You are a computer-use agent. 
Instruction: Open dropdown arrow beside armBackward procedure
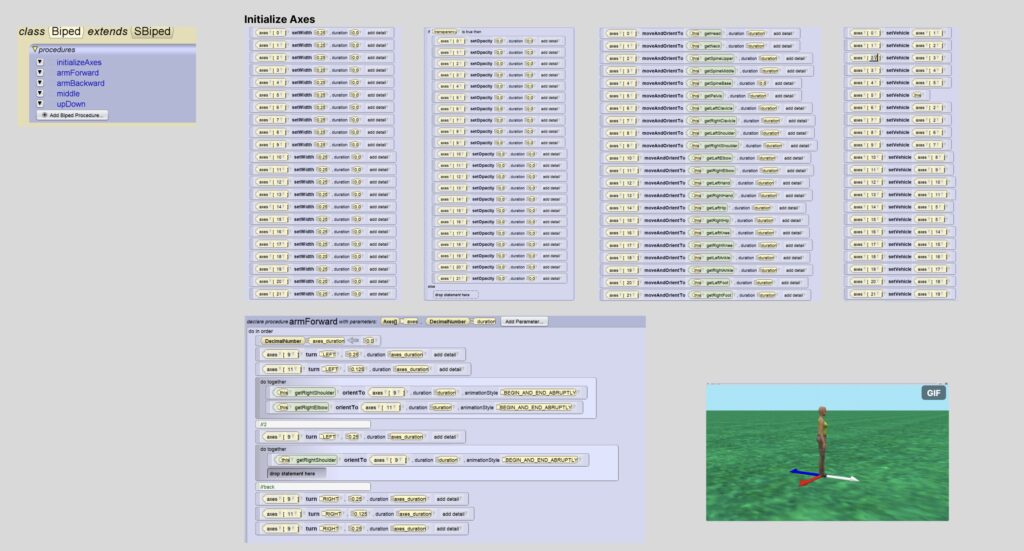[40, 83]
